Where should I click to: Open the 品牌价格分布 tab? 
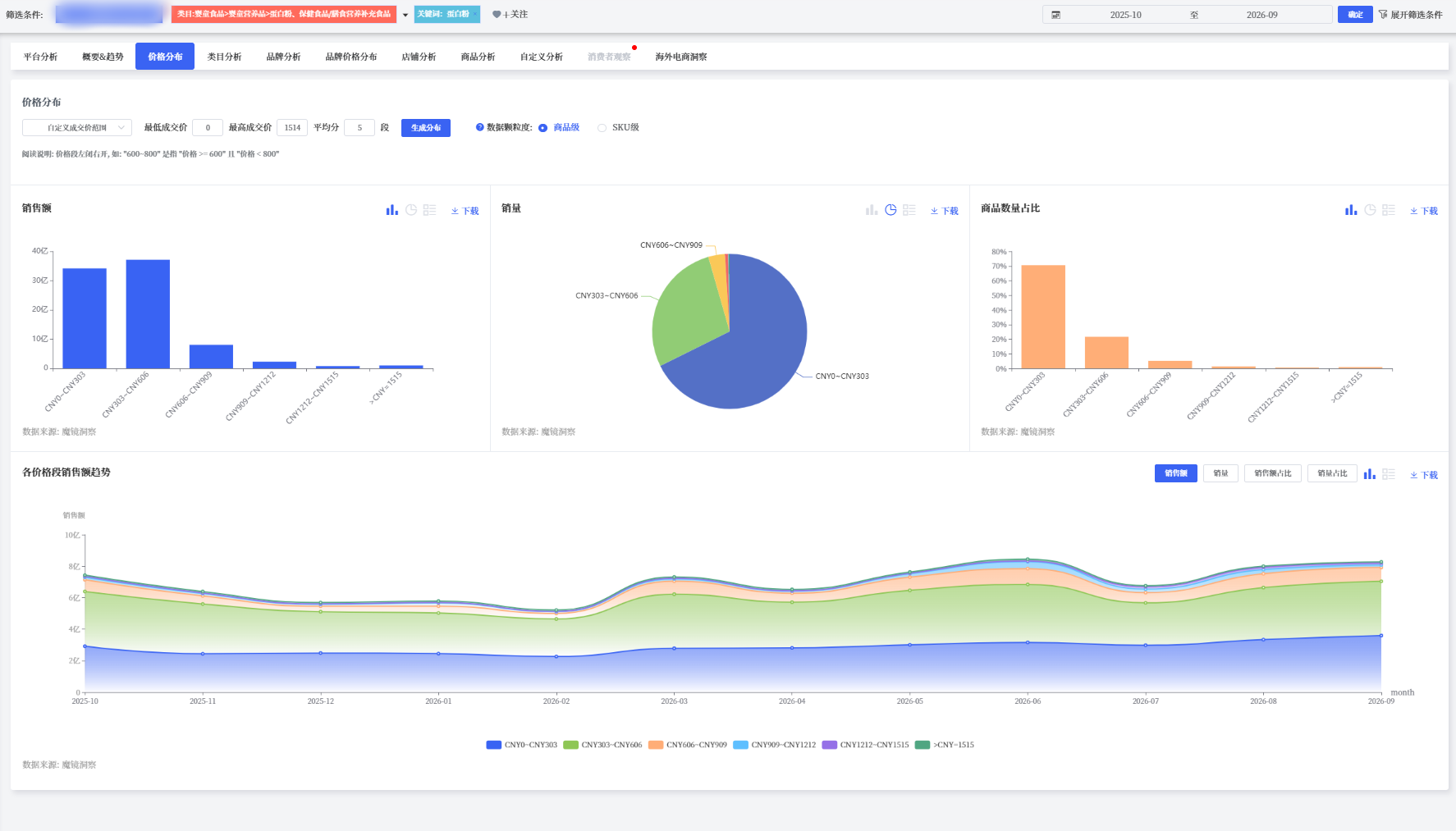(x=351, y=57)
